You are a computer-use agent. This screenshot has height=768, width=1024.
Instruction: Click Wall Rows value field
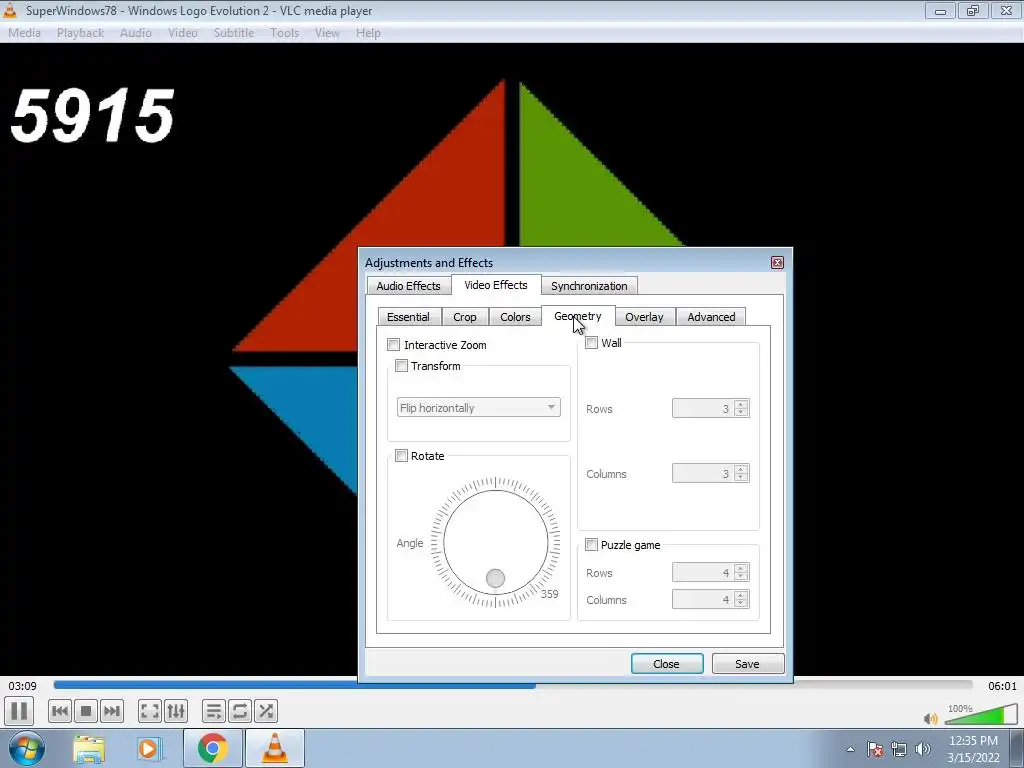703,409
